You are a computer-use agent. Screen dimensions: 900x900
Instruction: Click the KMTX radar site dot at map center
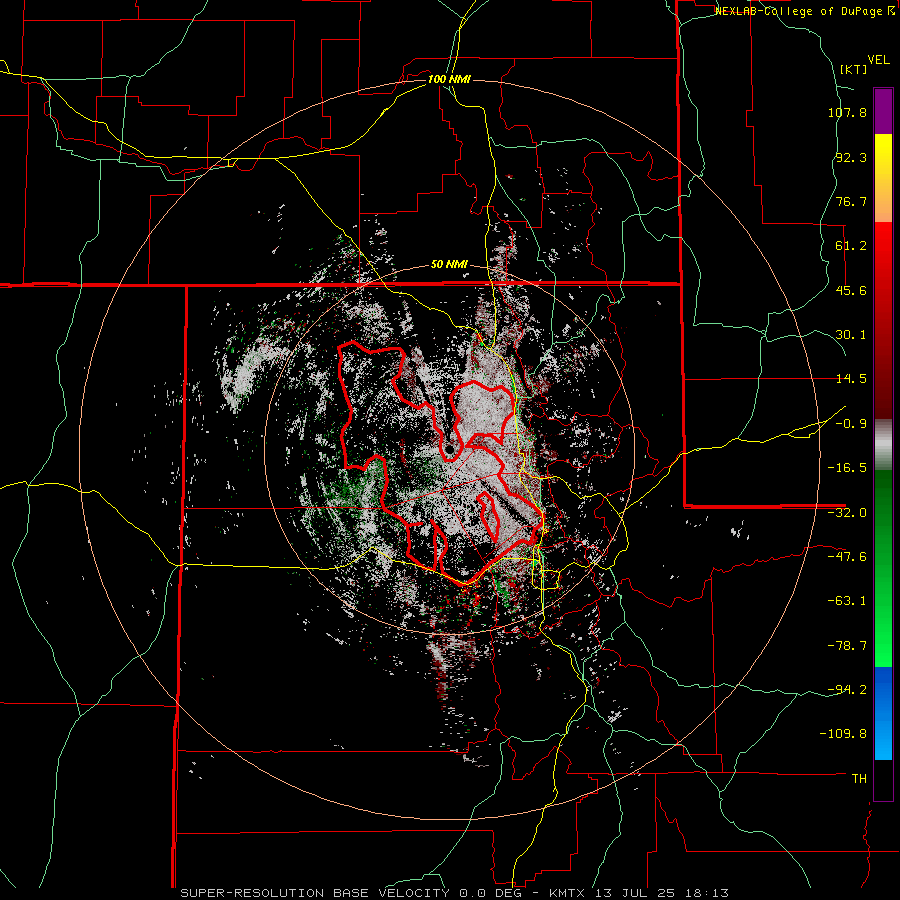click(x=449, y=448)
